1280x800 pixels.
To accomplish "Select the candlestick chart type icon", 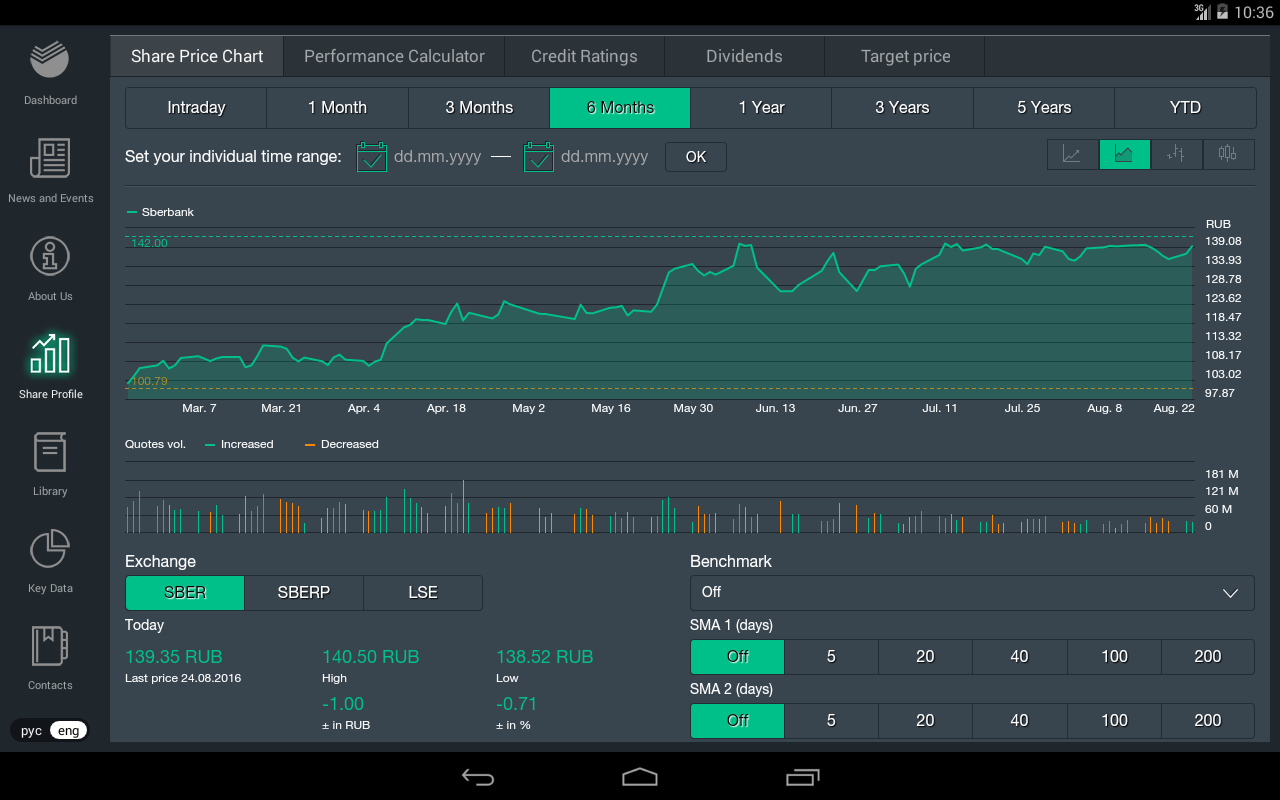I will [x=1228, y=155].
